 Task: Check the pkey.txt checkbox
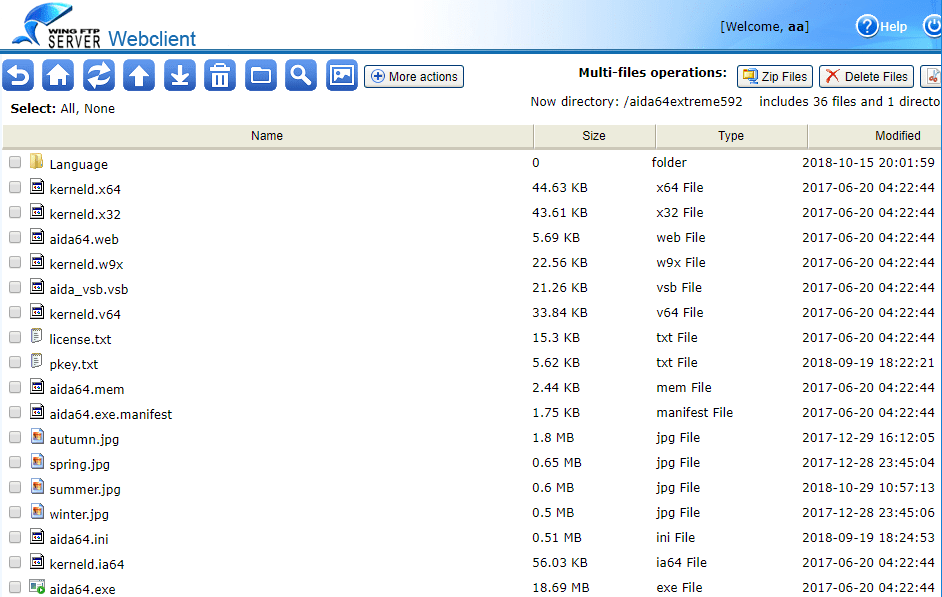(15, 362)
